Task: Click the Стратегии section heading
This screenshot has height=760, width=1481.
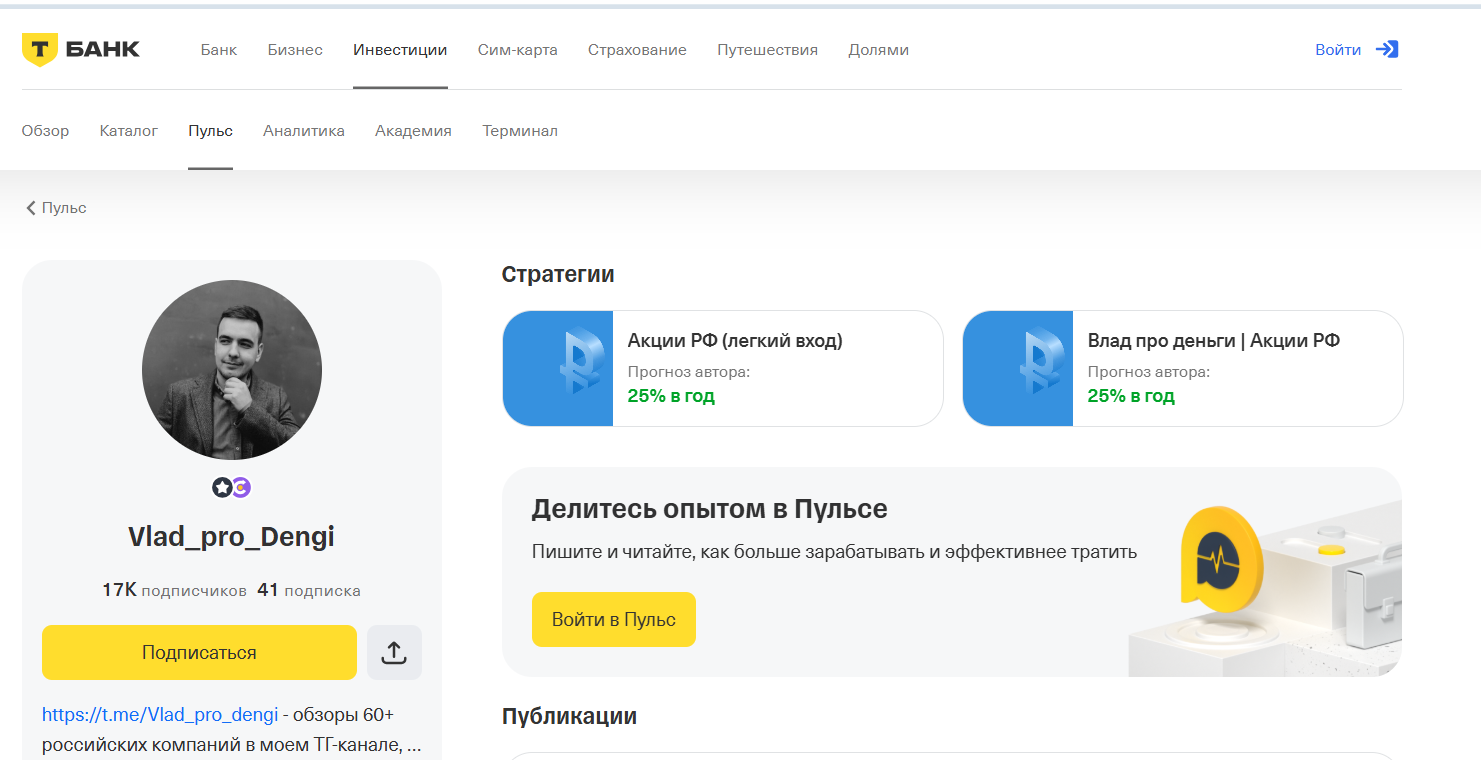Action: [x=558, y=274]
